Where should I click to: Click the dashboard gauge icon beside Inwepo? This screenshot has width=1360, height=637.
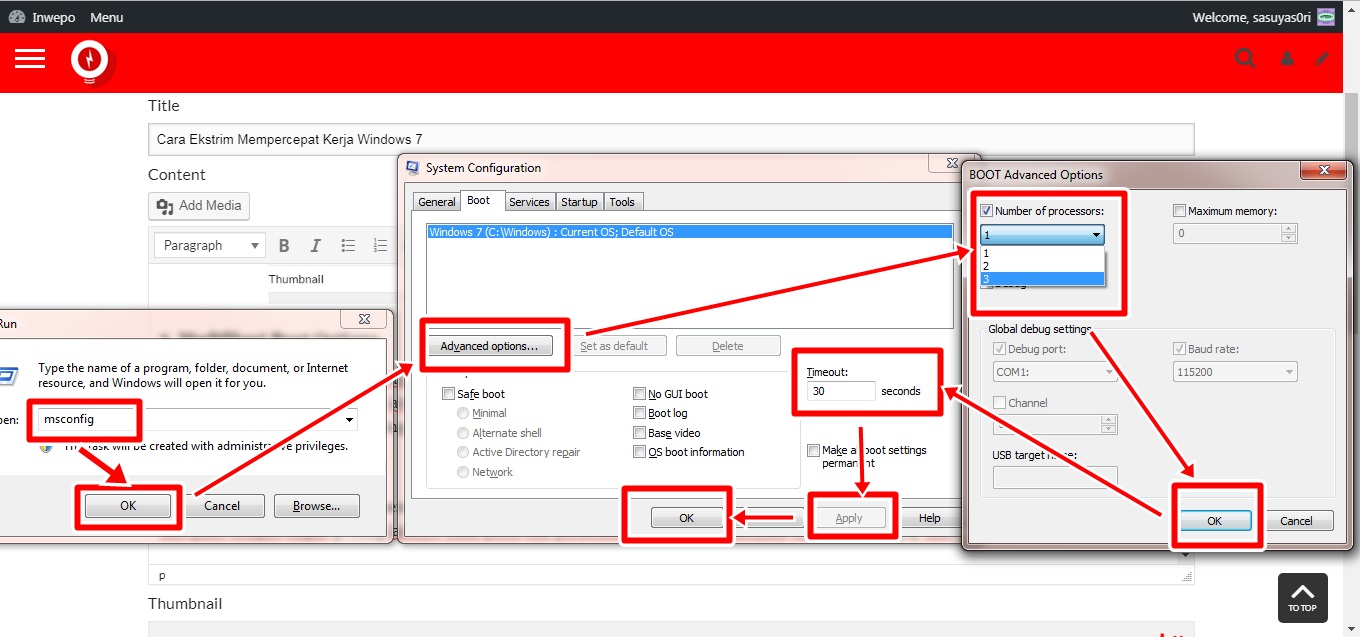(x=16, y=17)
